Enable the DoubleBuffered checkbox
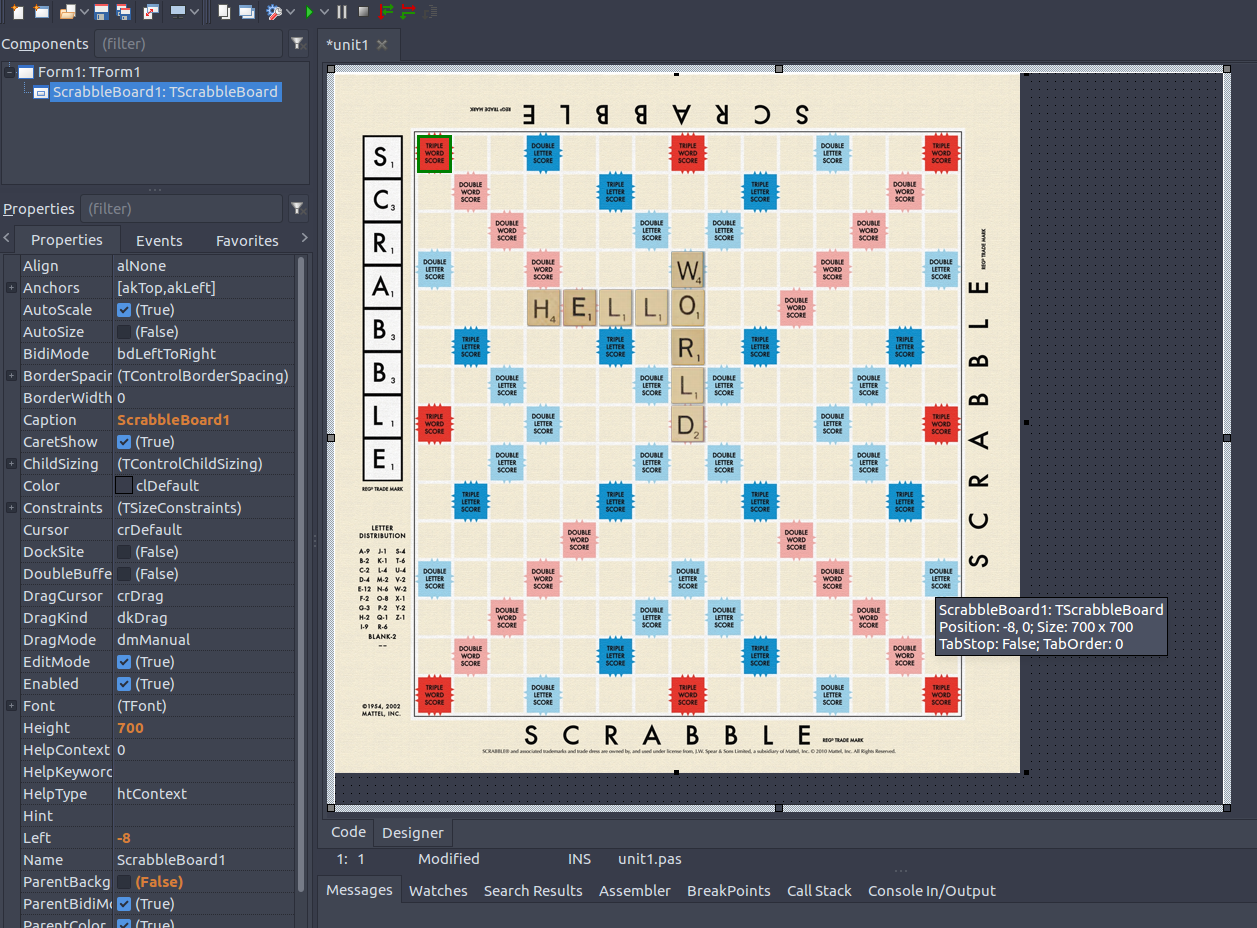Image resolution: width=1257 pixels, height=928 pixels. click(x=124, y=574)
